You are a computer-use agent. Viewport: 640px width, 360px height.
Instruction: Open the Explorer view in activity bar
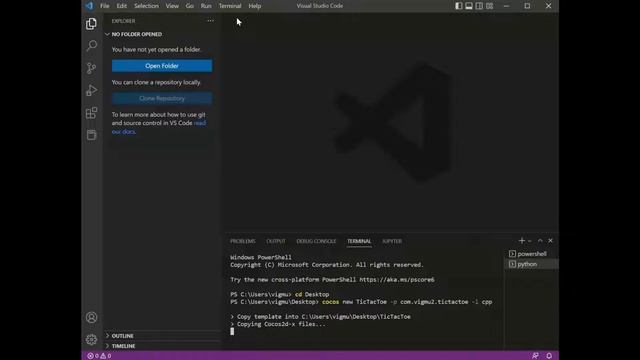click(x=91, y=24)
